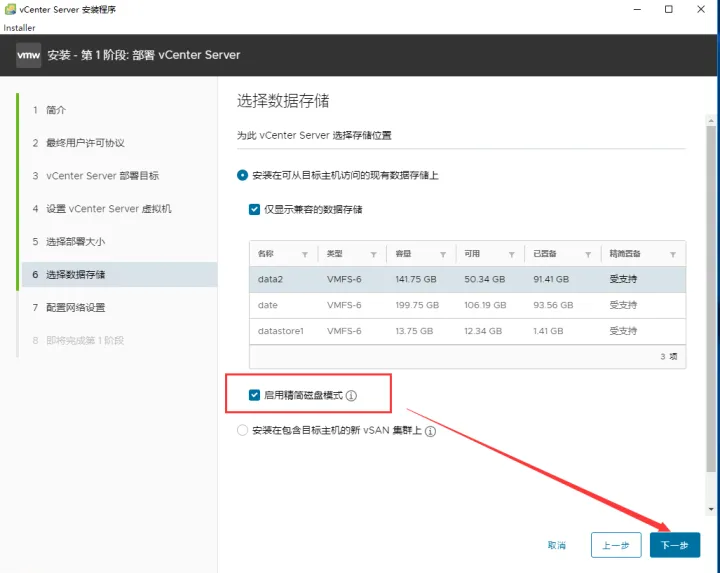Image resolution: width=720 pixels, height=573 pixels.
Task: Open filter for 可用 column
Action: pos(512,254)
